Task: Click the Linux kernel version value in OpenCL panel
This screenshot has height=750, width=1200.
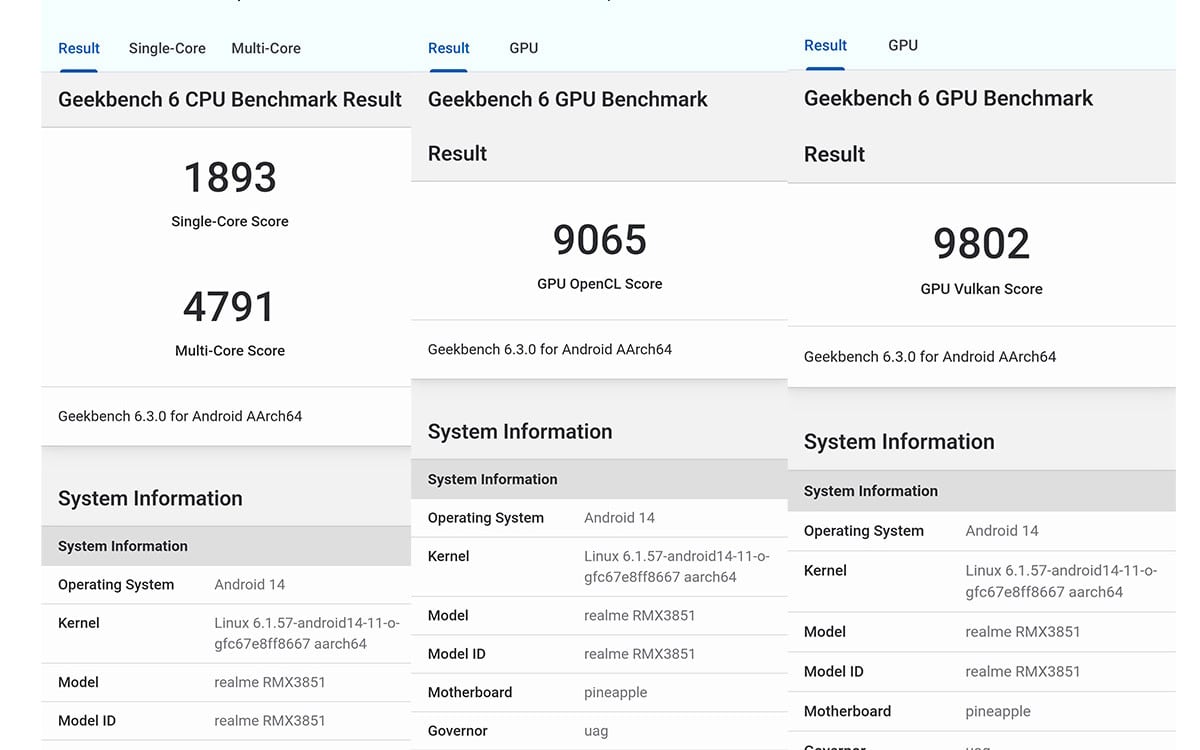Action: pyautogui.click(x=677, y=567)
